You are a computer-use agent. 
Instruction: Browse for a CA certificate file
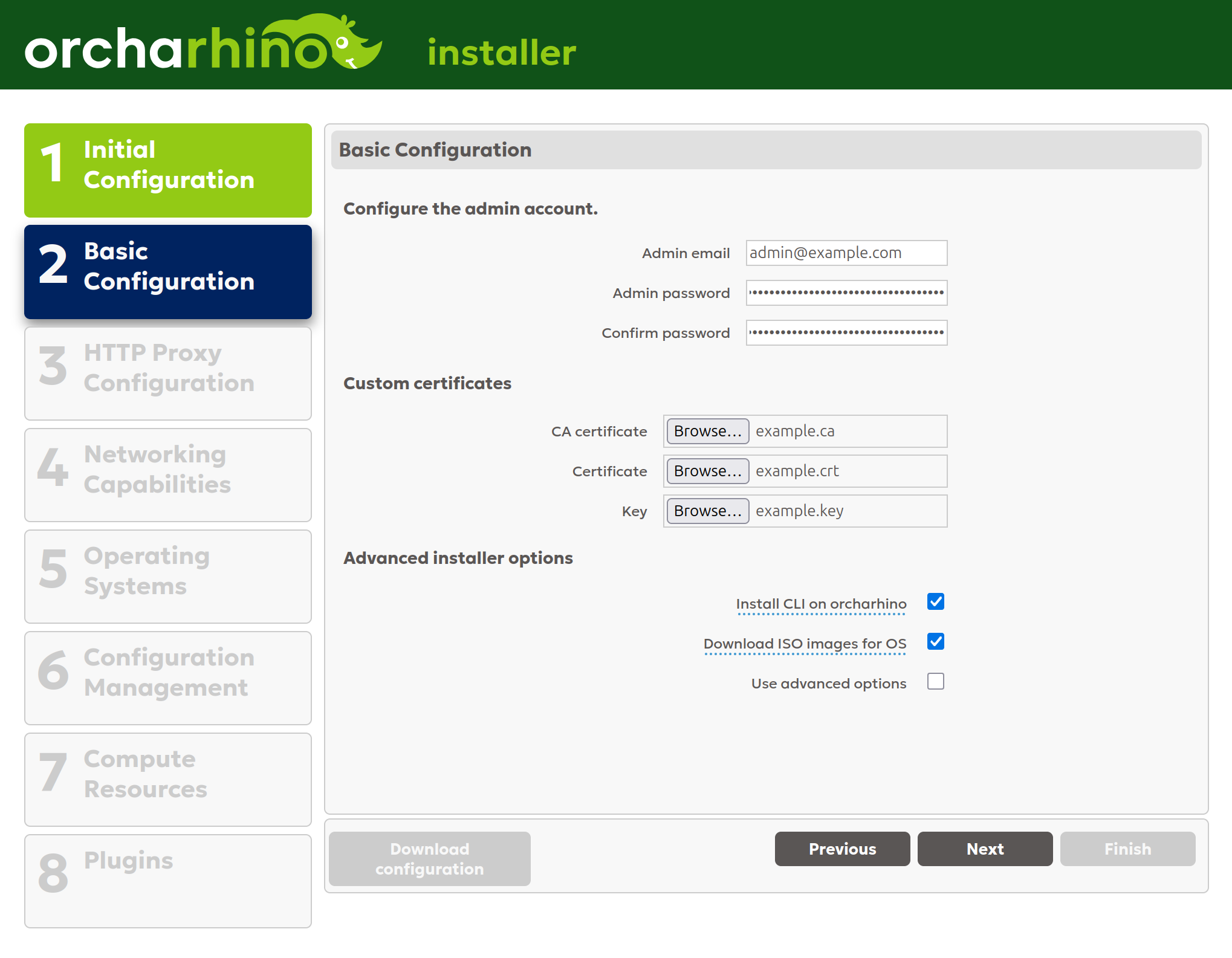coord(707,431)
